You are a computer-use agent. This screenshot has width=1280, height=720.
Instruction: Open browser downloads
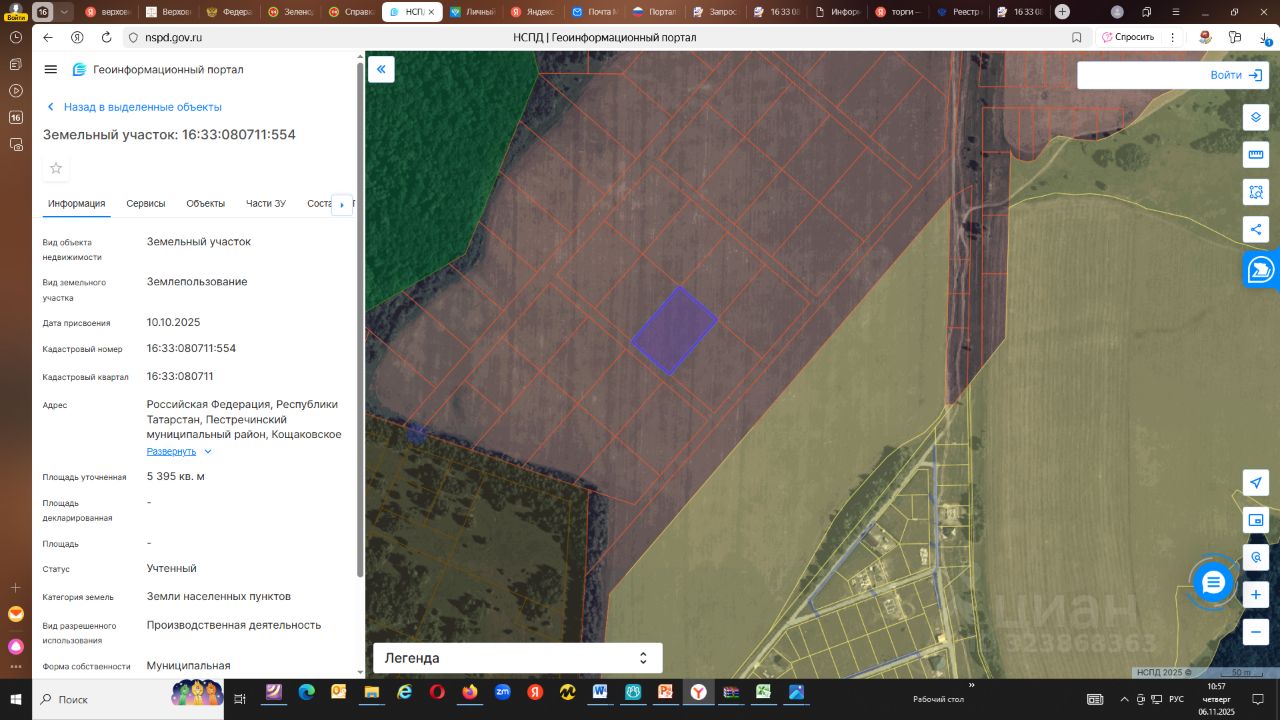pyautogui.click(x=1265, y=37)
